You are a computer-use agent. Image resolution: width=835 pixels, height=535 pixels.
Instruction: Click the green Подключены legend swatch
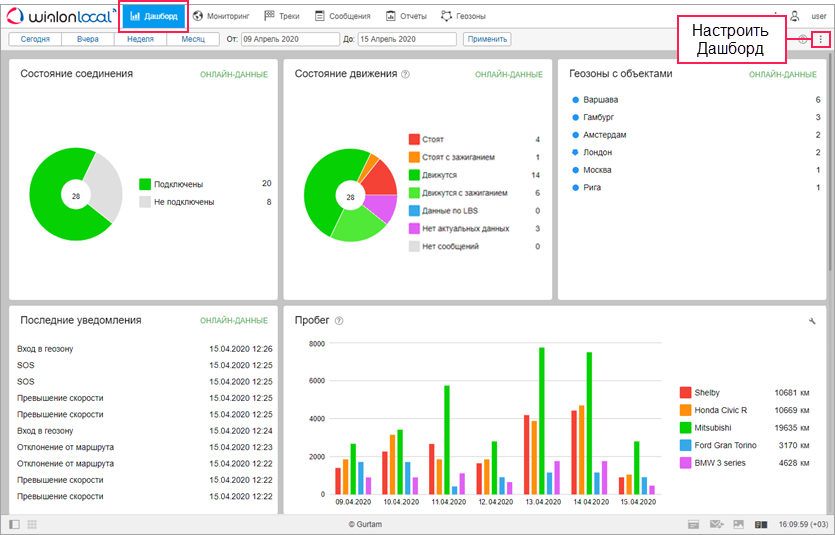point(145,184)
